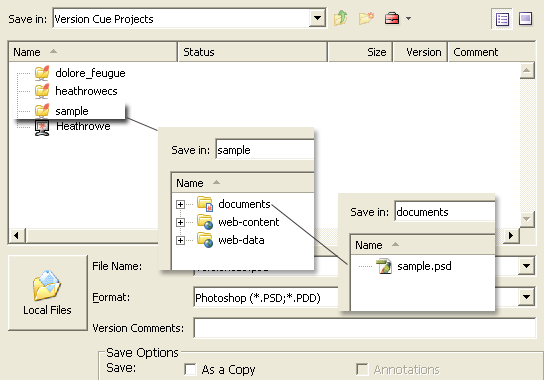Click the documents folder icon

(x=205, y=204)
